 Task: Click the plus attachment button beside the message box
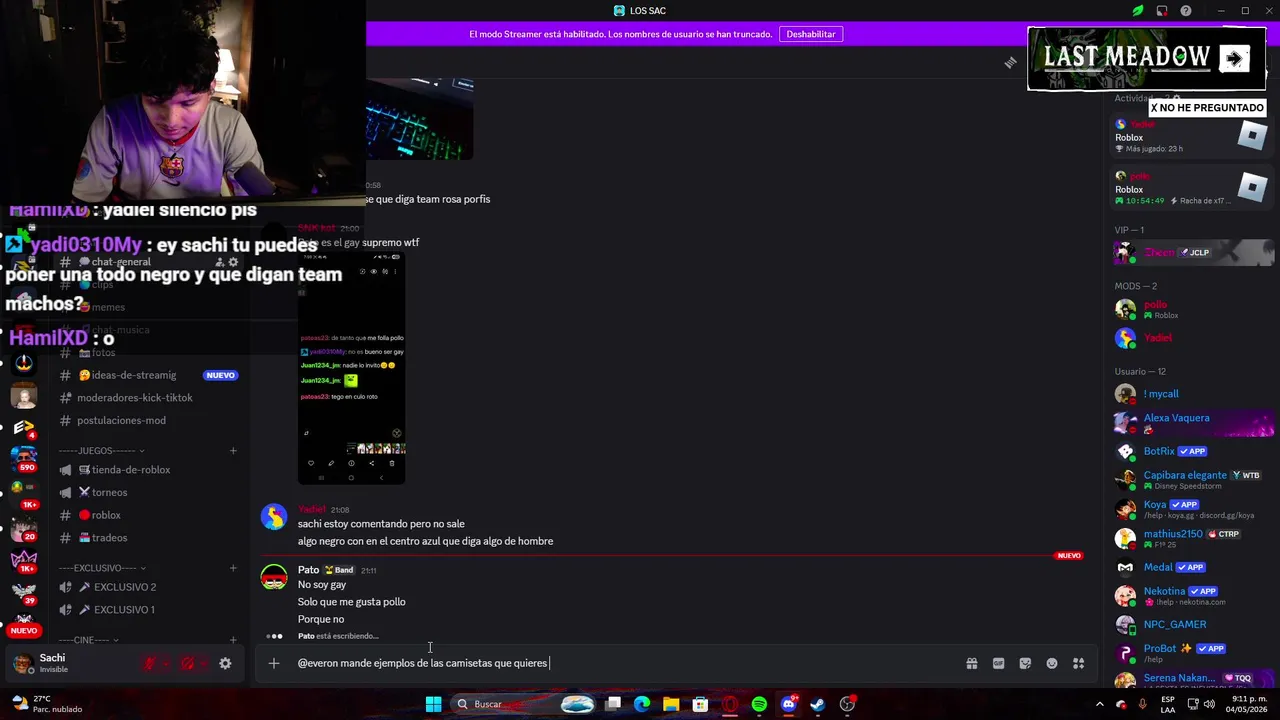click(273, 663)
